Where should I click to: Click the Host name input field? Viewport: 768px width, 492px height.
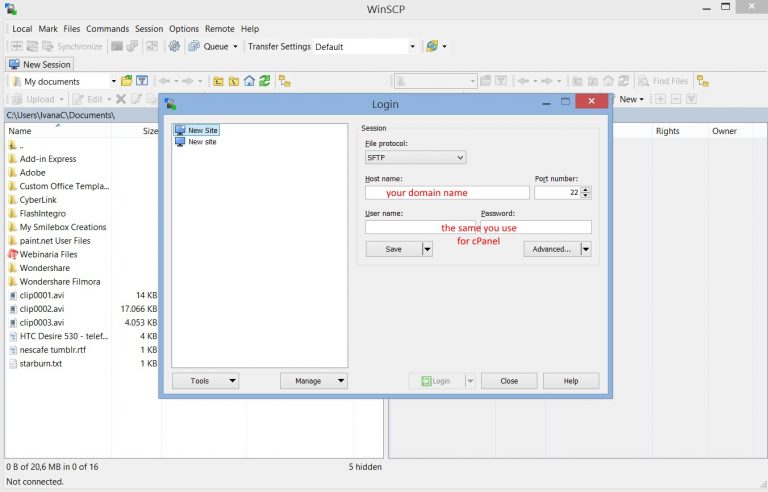click(446, 193)
